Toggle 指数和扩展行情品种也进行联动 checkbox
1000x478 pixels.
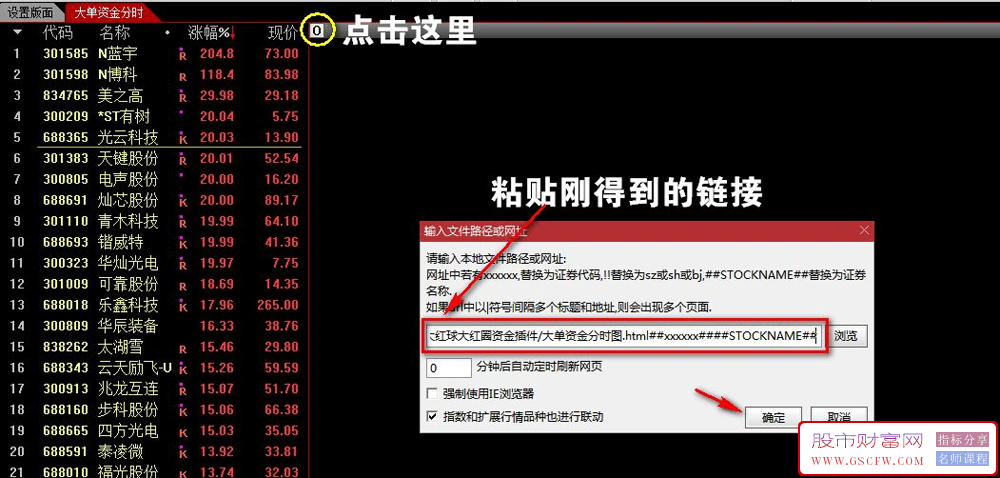pyautogui.click(x=432, y=417)
